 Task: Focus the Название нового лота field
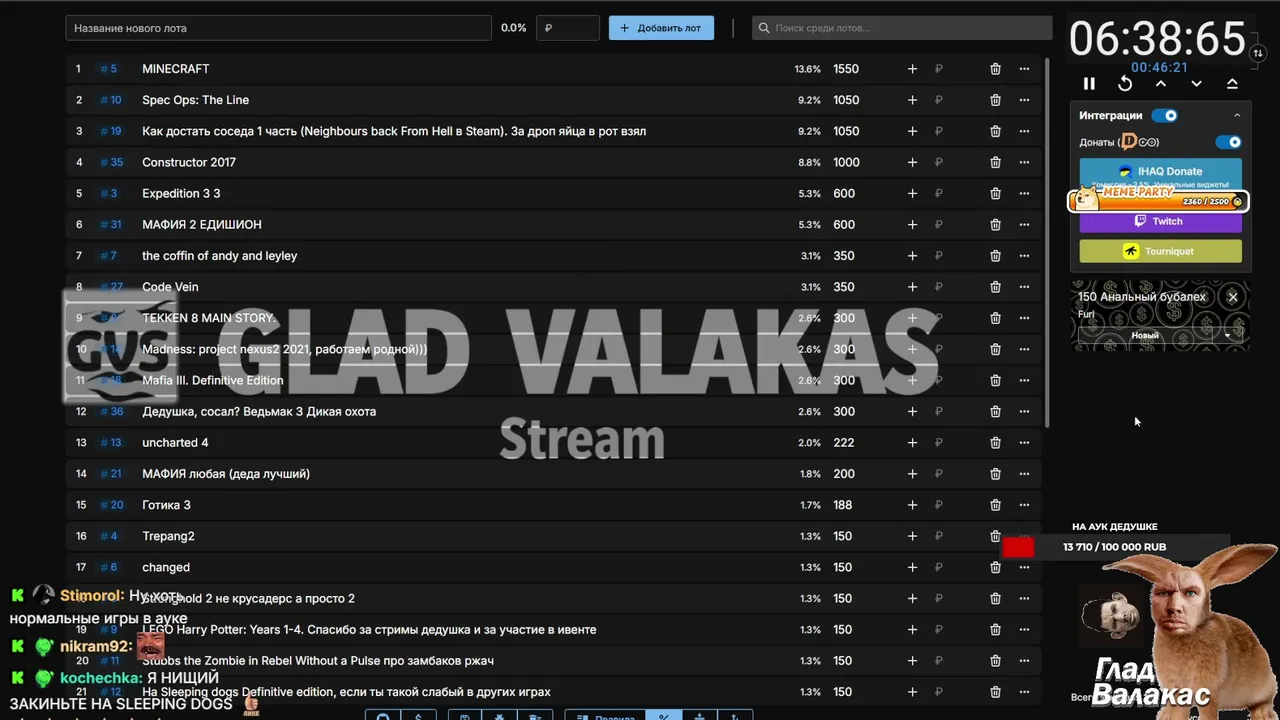tap(278, 28)
